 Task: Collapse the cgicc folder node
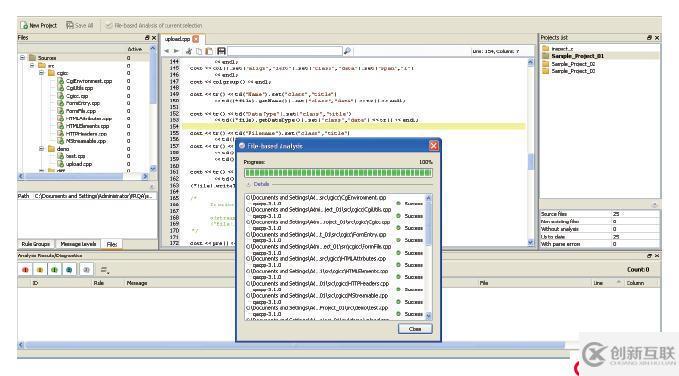[42, 73]
